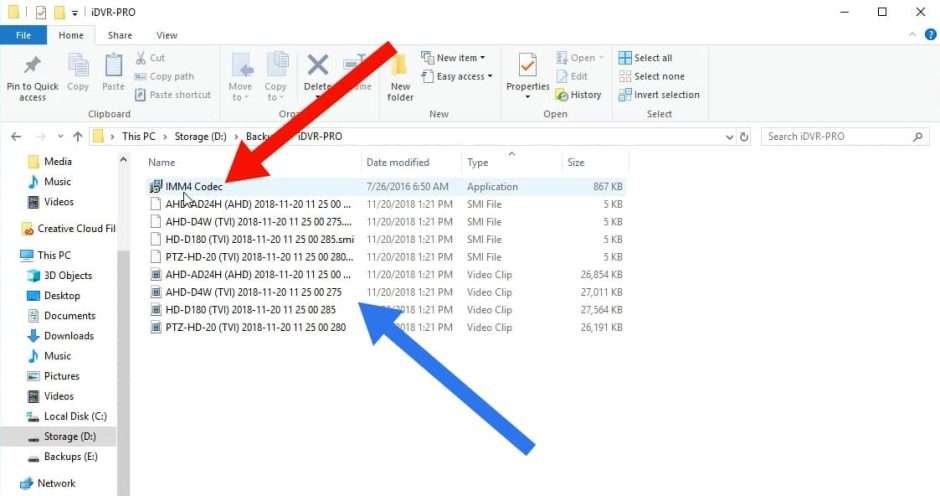Open Downloads in navigation pane
This screenshot has width=940, height=496.
click(x=61, y=336)
